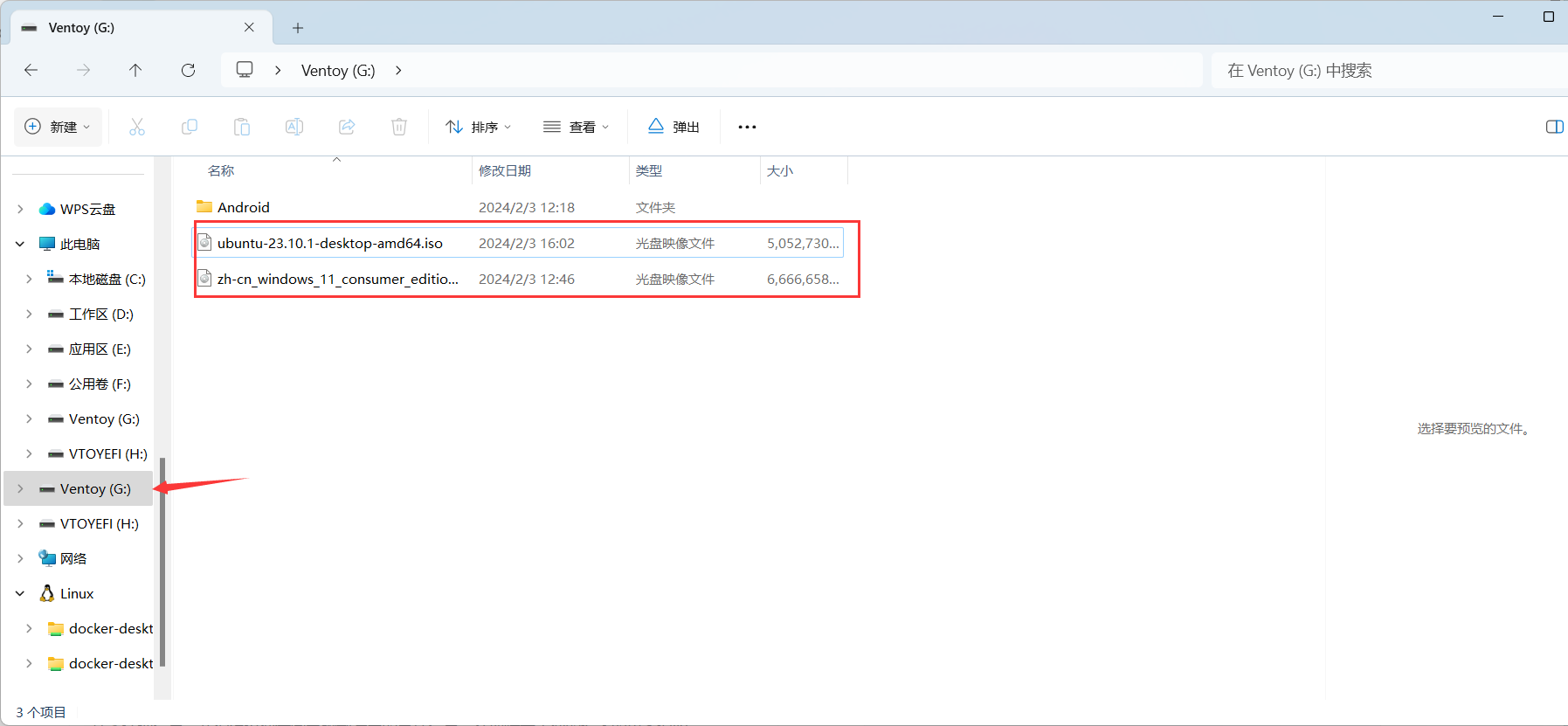This screenshot has height=726, width=1568.
Task: Click the Delete trash bin icon
Action: pos(399,127)
